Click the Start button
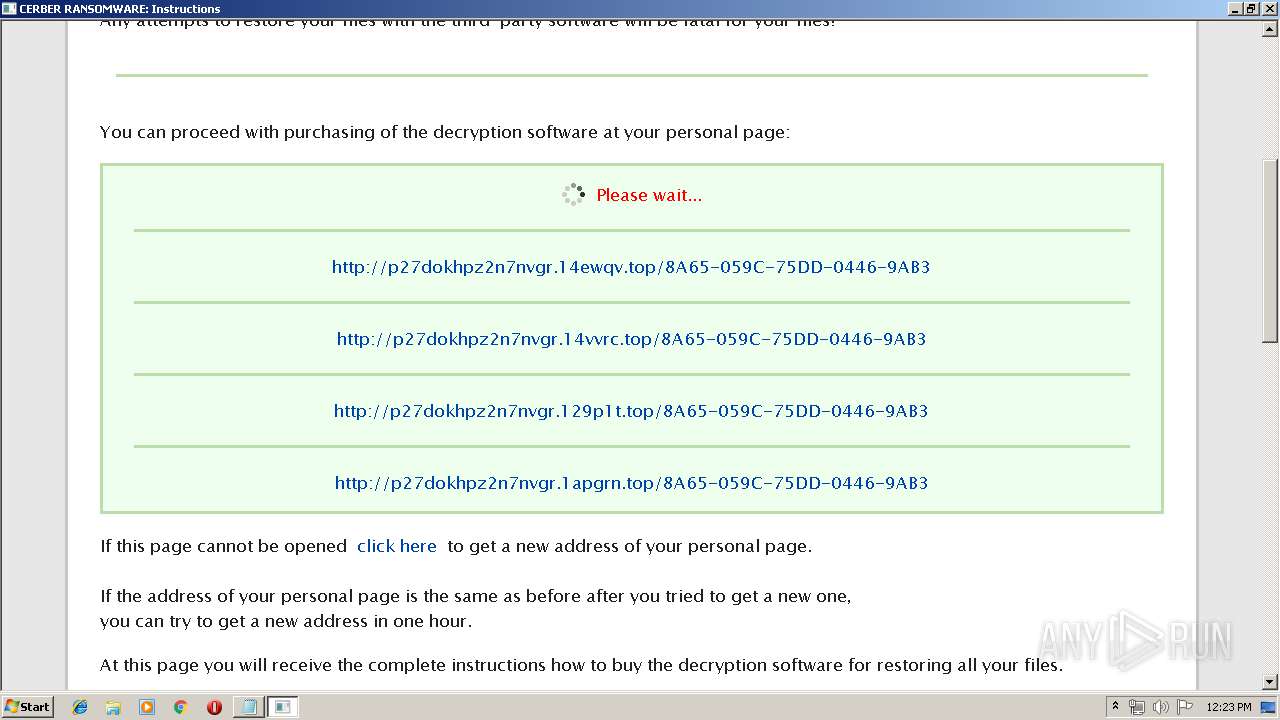The image size is (1280, 720). [x=27, y=706]
